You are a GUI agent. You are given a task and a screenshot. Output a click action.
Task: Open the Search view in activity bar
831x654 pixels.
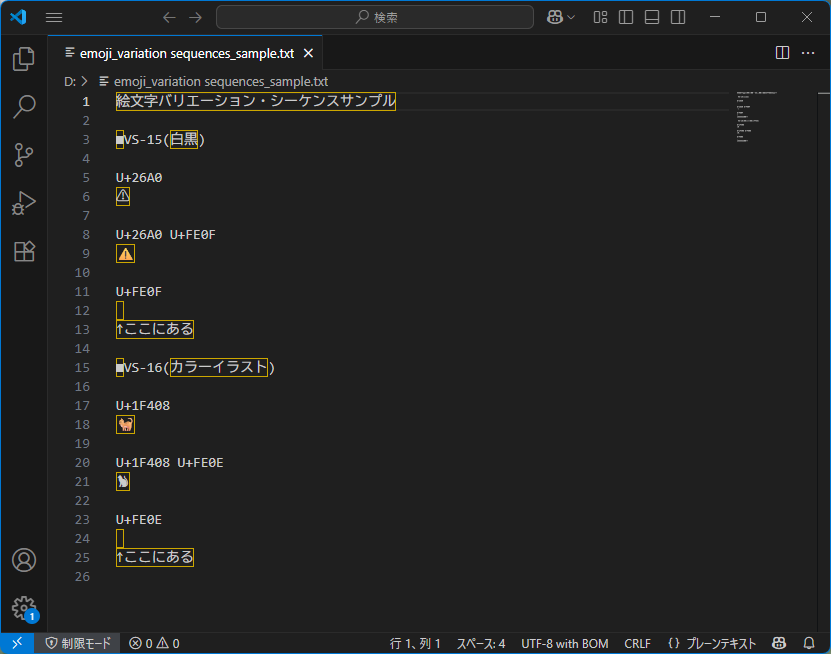coord(24,107)
